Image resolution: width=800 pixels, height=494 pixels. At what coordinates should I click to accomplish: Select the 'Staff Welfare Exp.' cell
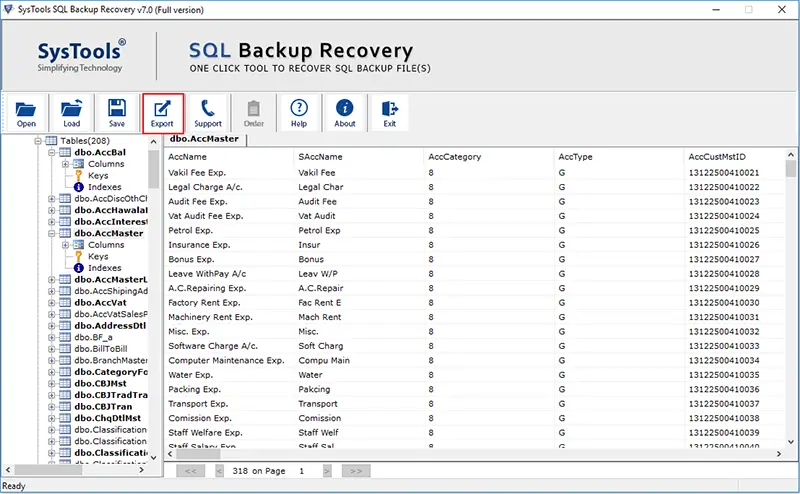229,433
